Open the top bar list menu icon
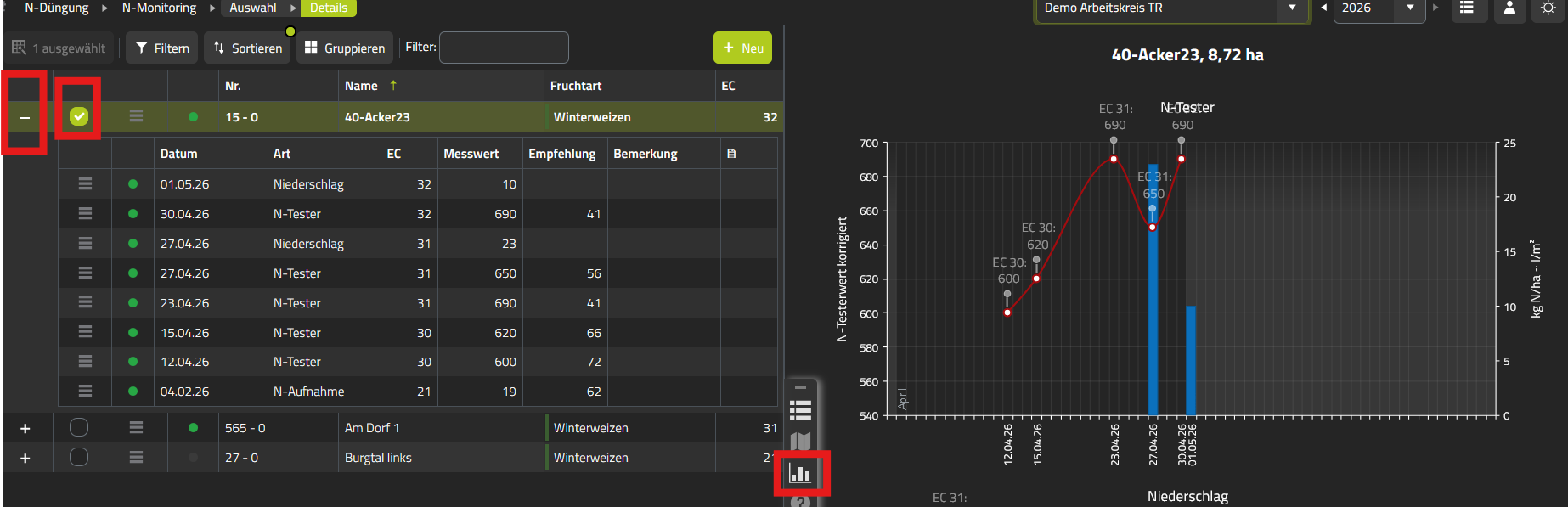Image resolution: width=1568 pixels, height=507 pixels. (1467, 8)
